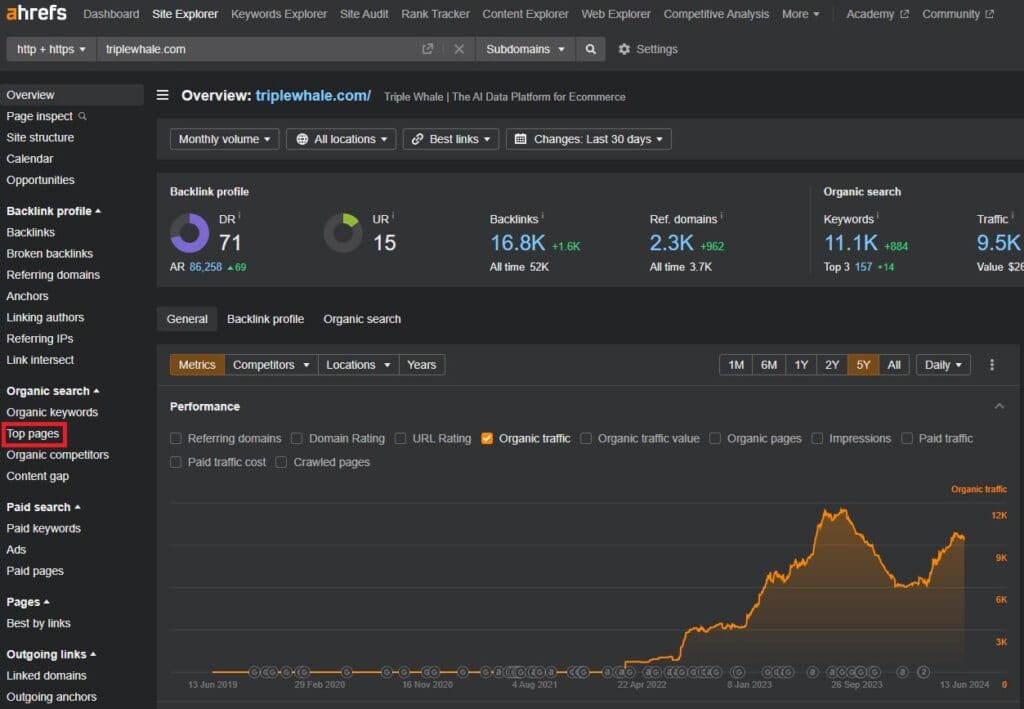Open the All locations dropdown
This screenshot has width=1024, height=709.
coord(341,139)
